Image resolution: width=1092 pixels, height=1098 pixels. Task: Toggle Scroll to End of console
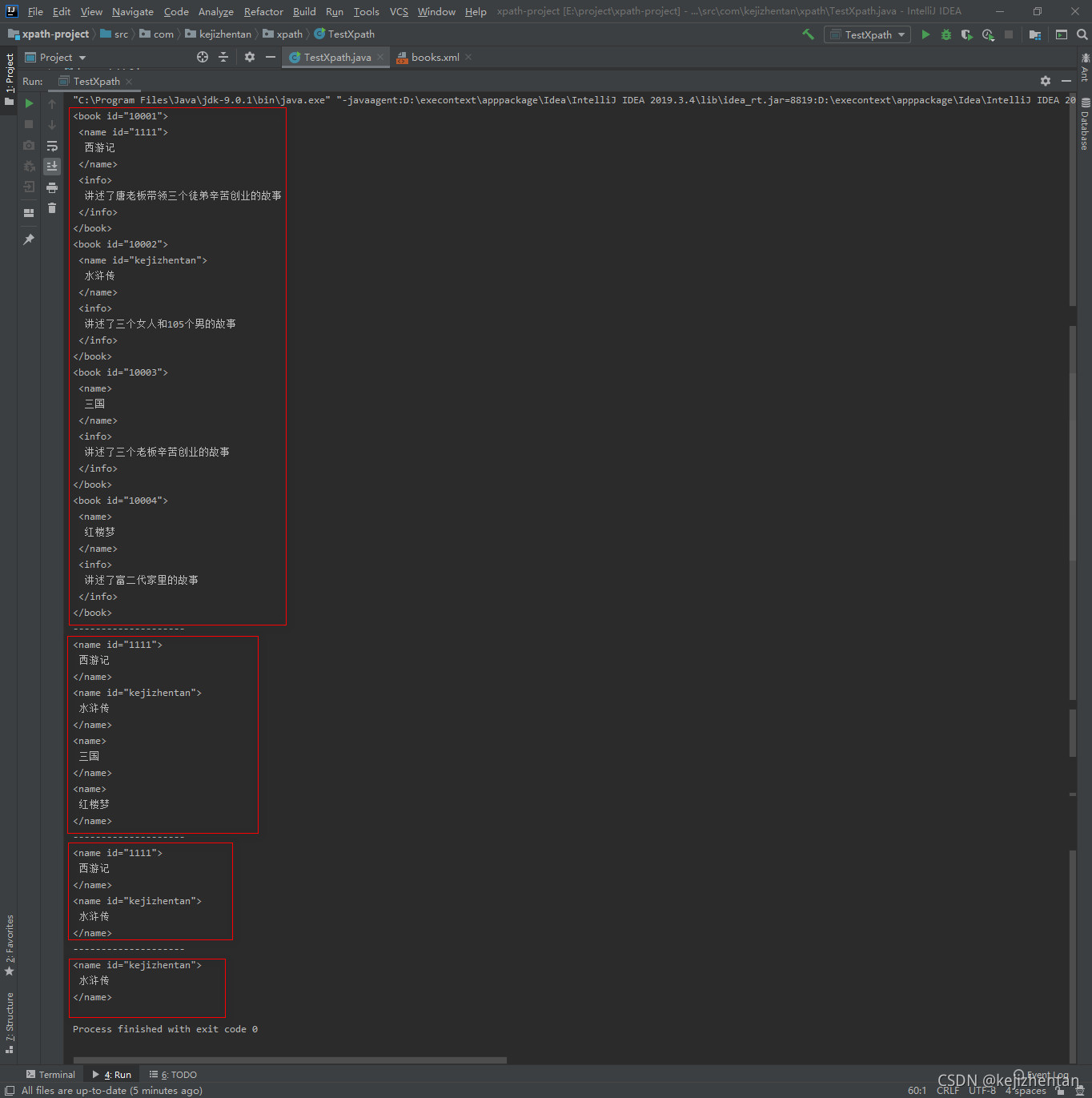pos(52,166)
